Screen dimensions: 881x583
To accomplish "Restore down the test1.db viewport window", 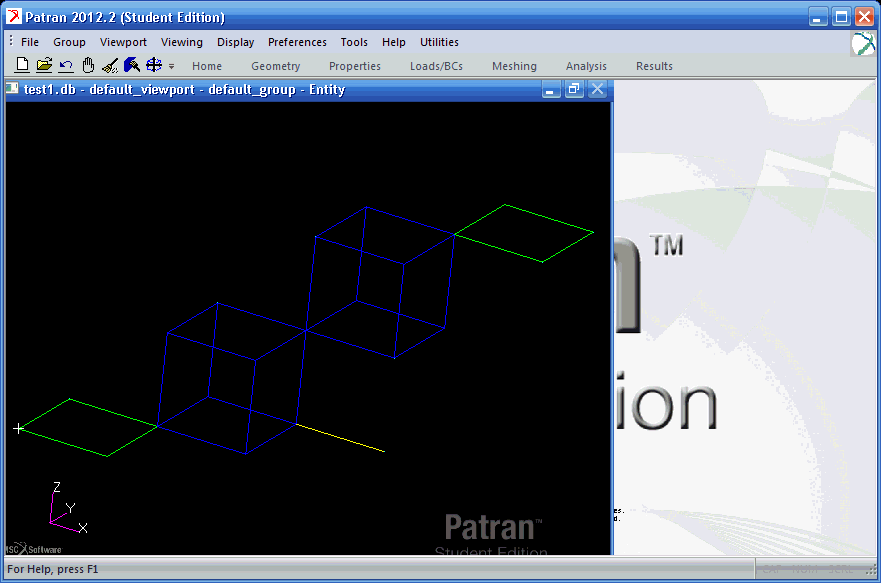I will coord(574,89).
